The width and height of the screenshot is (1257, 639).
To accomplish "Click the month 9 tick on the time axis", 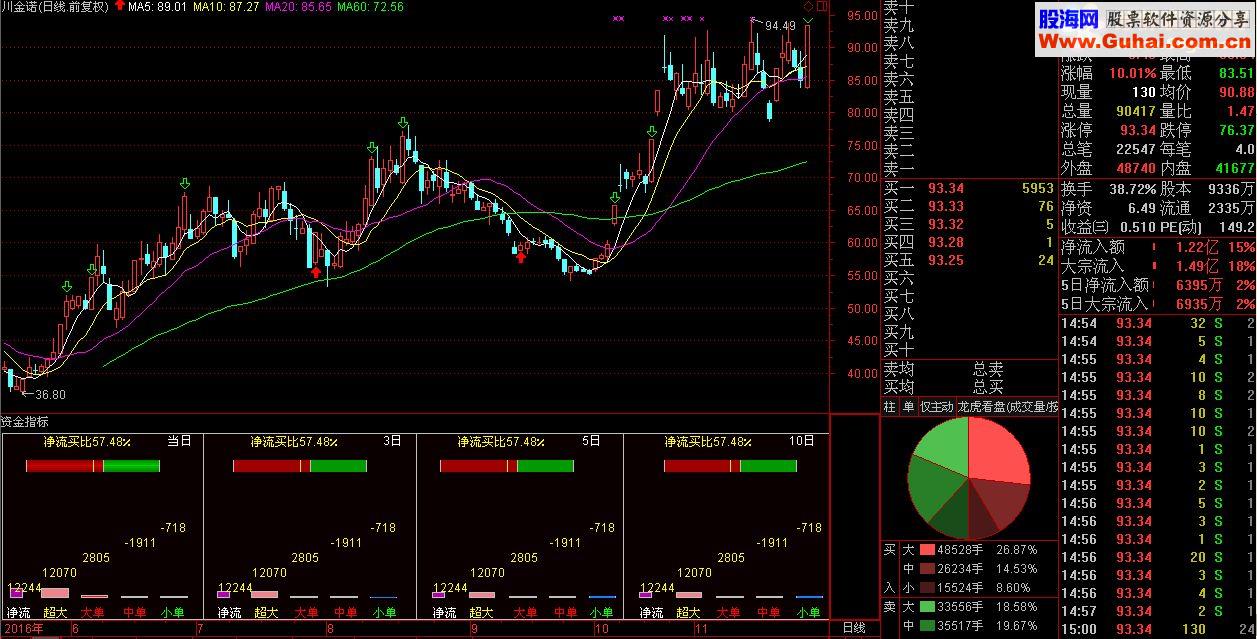I will [475, 628].
